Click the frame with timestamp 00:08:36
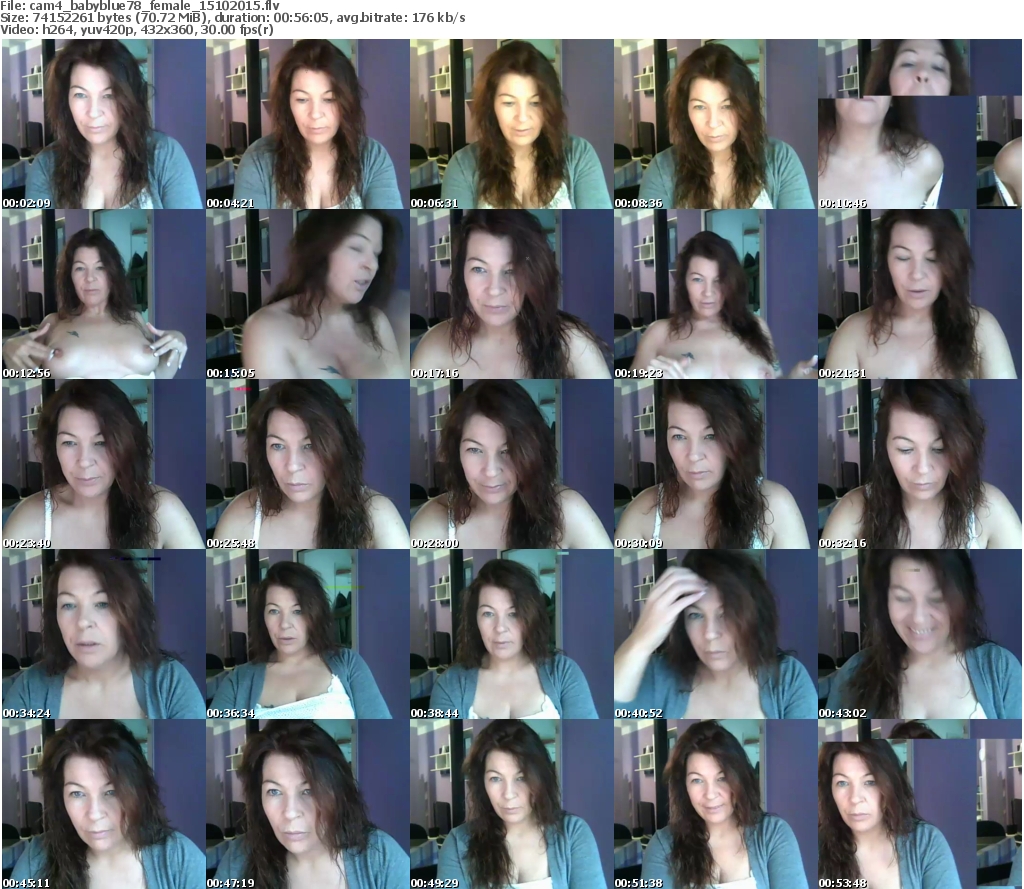The width and height of the screenshot is (1024, 889). (716, 124)
